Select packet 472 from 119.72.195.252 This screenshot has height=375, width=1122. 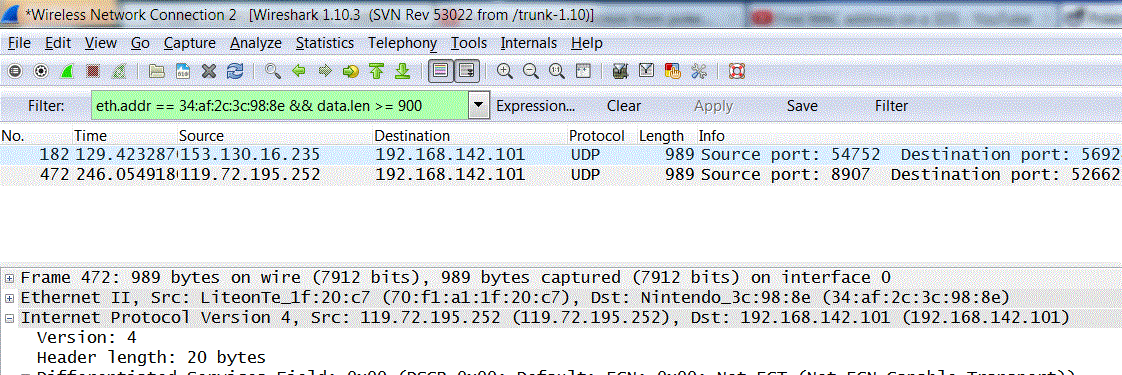click(561, 175)
